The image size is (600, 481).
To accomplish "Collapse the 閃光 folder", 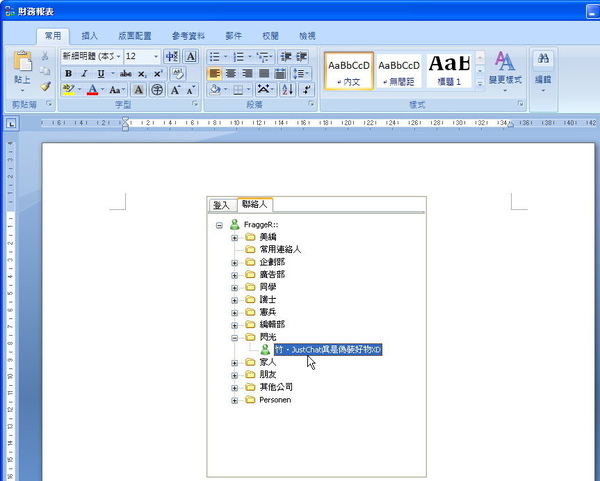I will 235,338.
